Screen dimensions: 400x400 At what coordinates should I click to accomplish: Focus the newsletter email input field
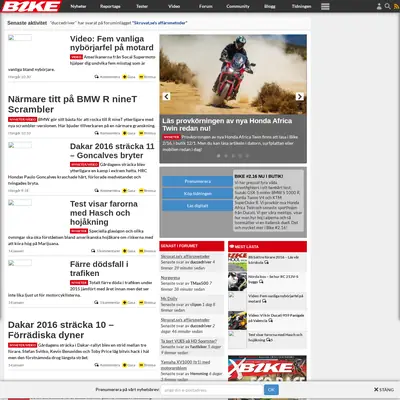212,390
